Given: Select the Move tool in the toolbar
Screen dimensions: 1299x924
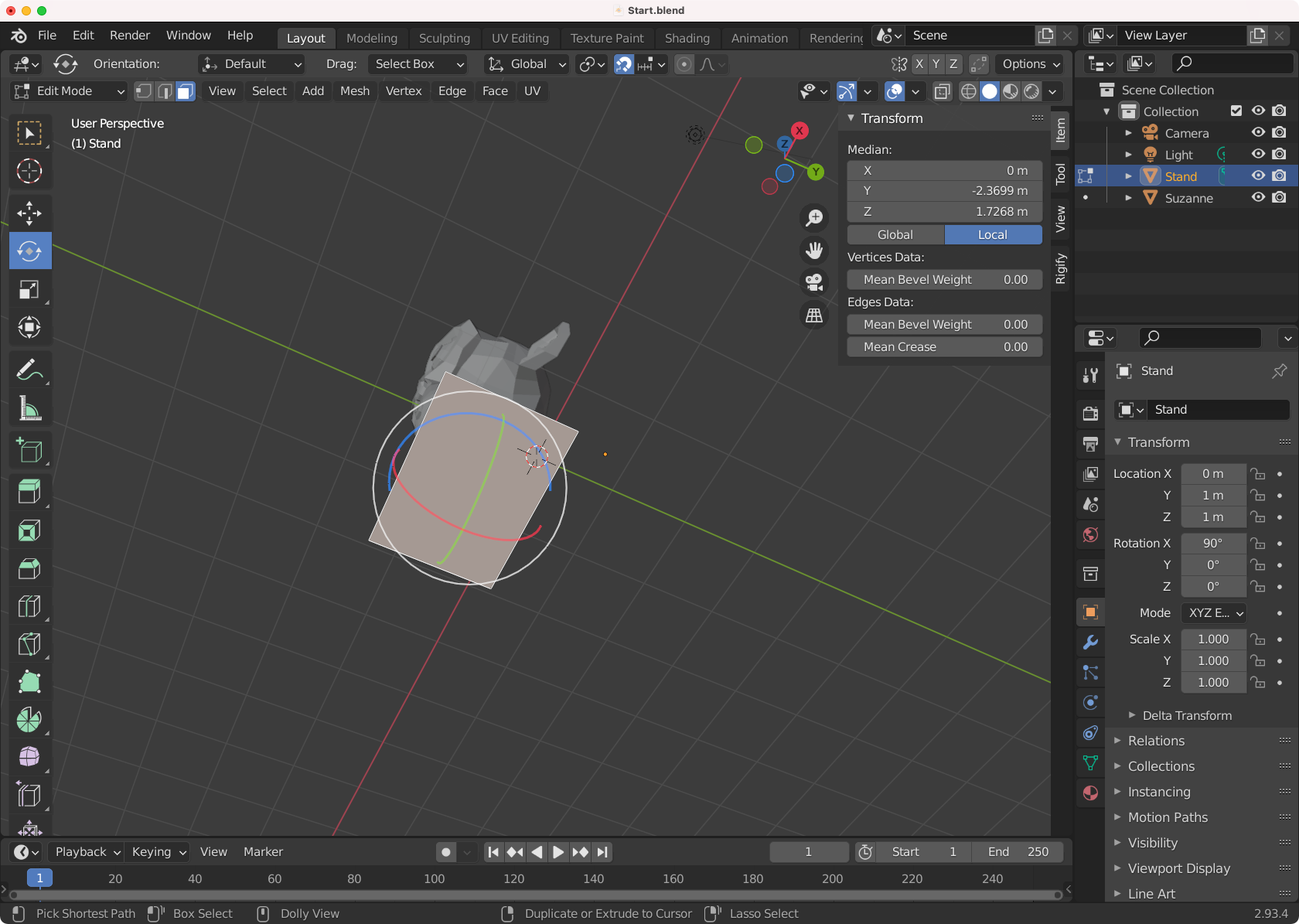Looking at the screenshot, I should coord(29,213).
